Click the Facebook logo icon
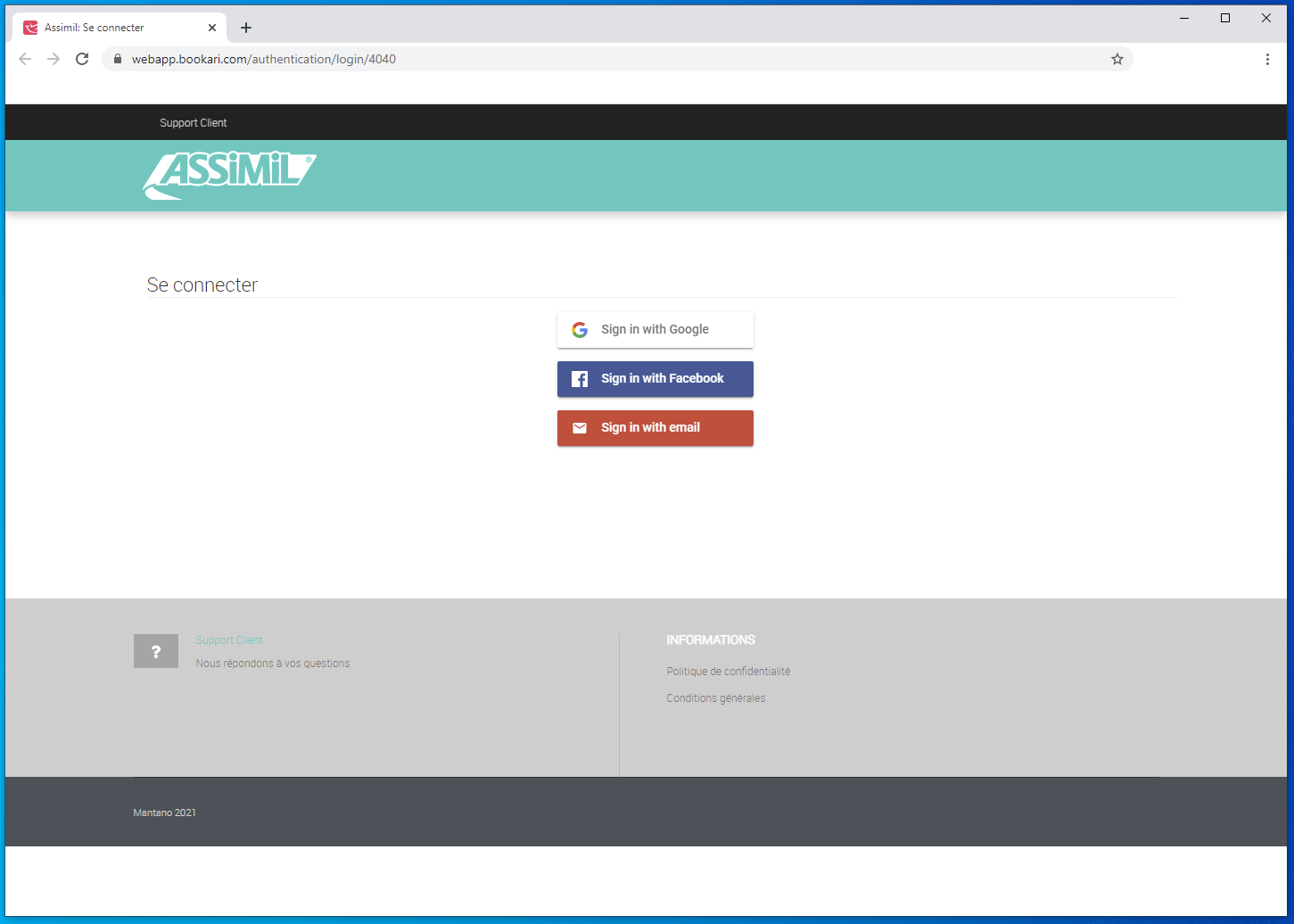Image resolution: width=1294 pixels, height=924 pixels. (x=580, y=379)
